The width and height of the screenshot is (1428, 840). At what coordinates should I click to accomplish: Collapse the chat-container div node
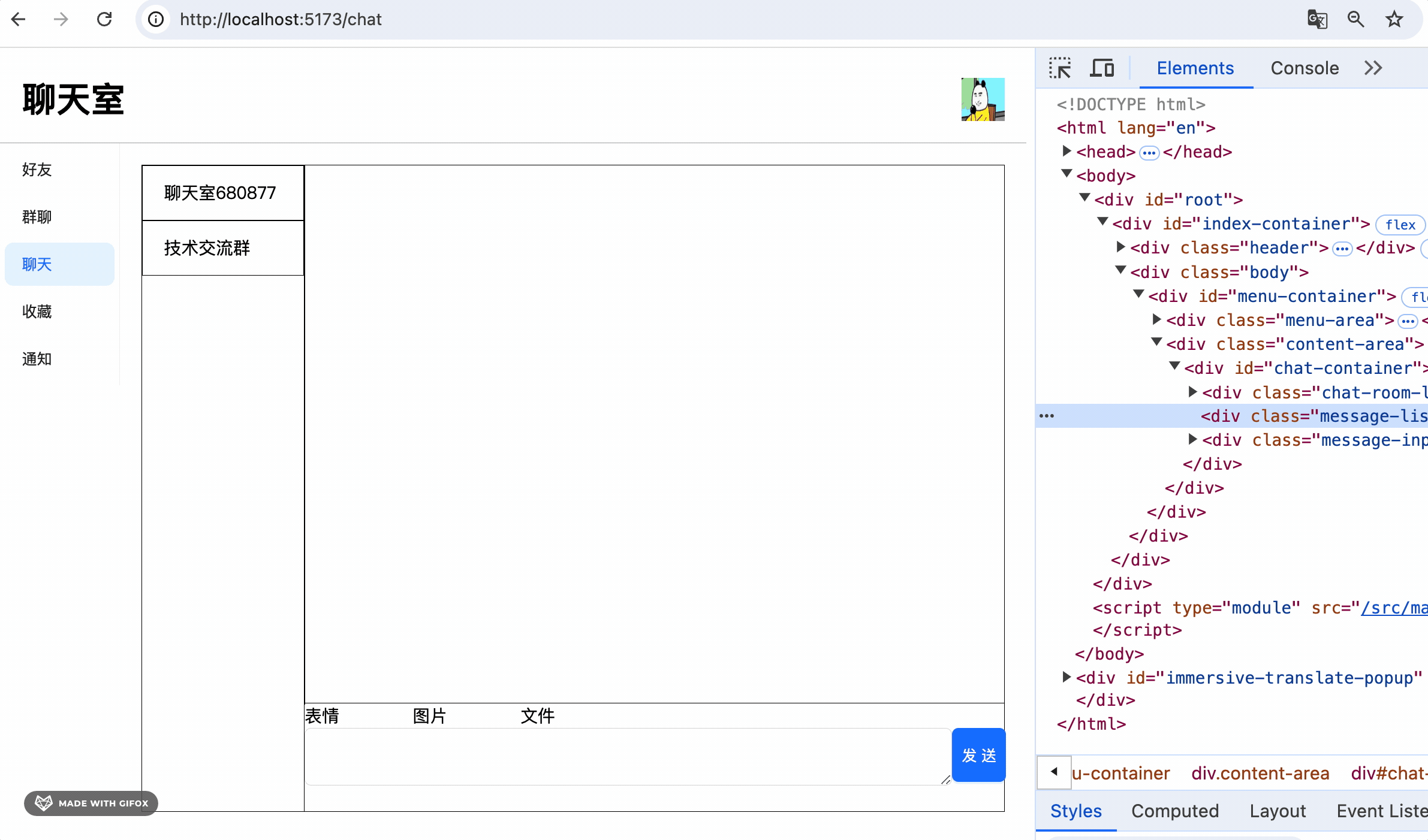tap(1174, 367)
